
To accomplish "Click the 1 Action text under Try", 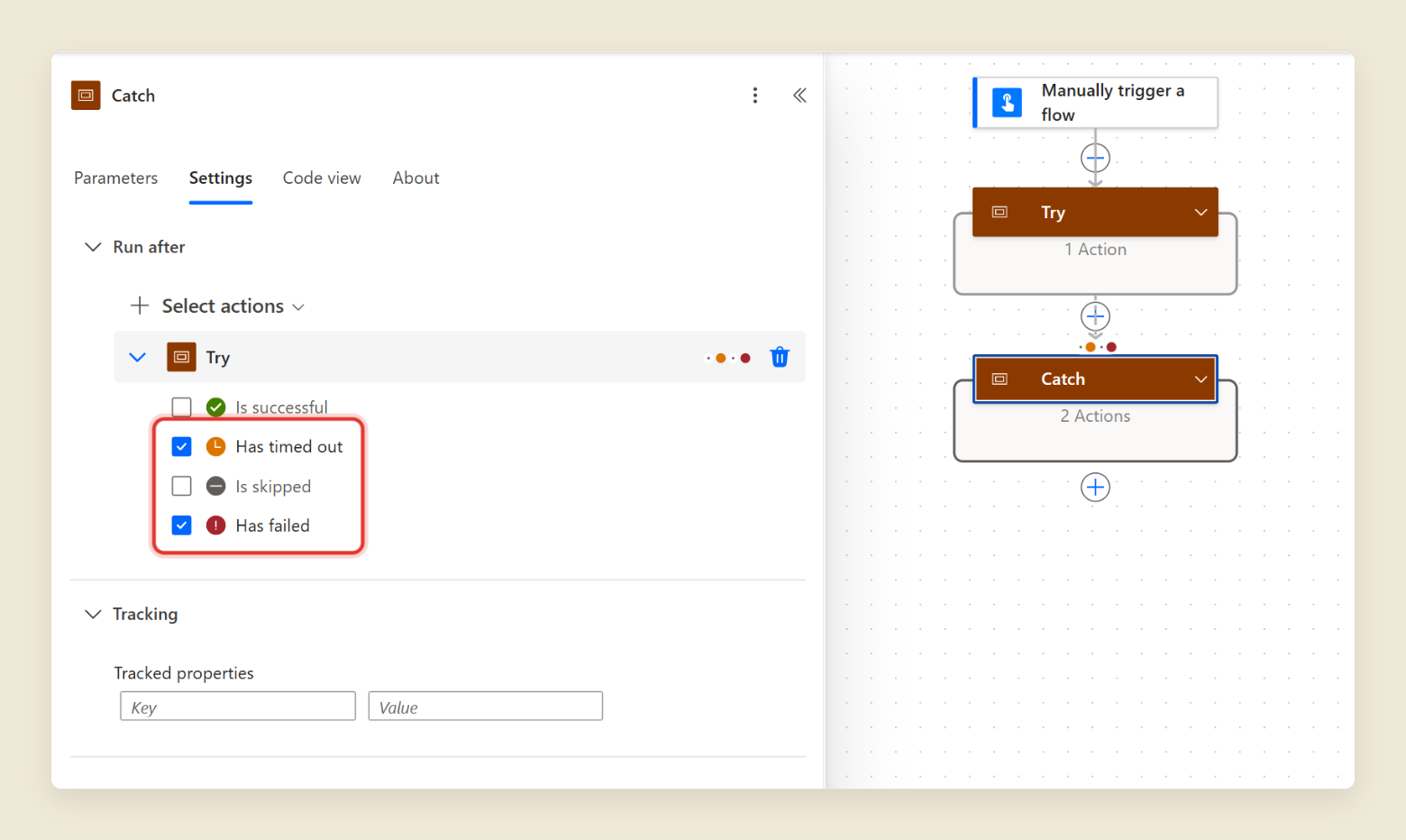I will pos(1095,250).
